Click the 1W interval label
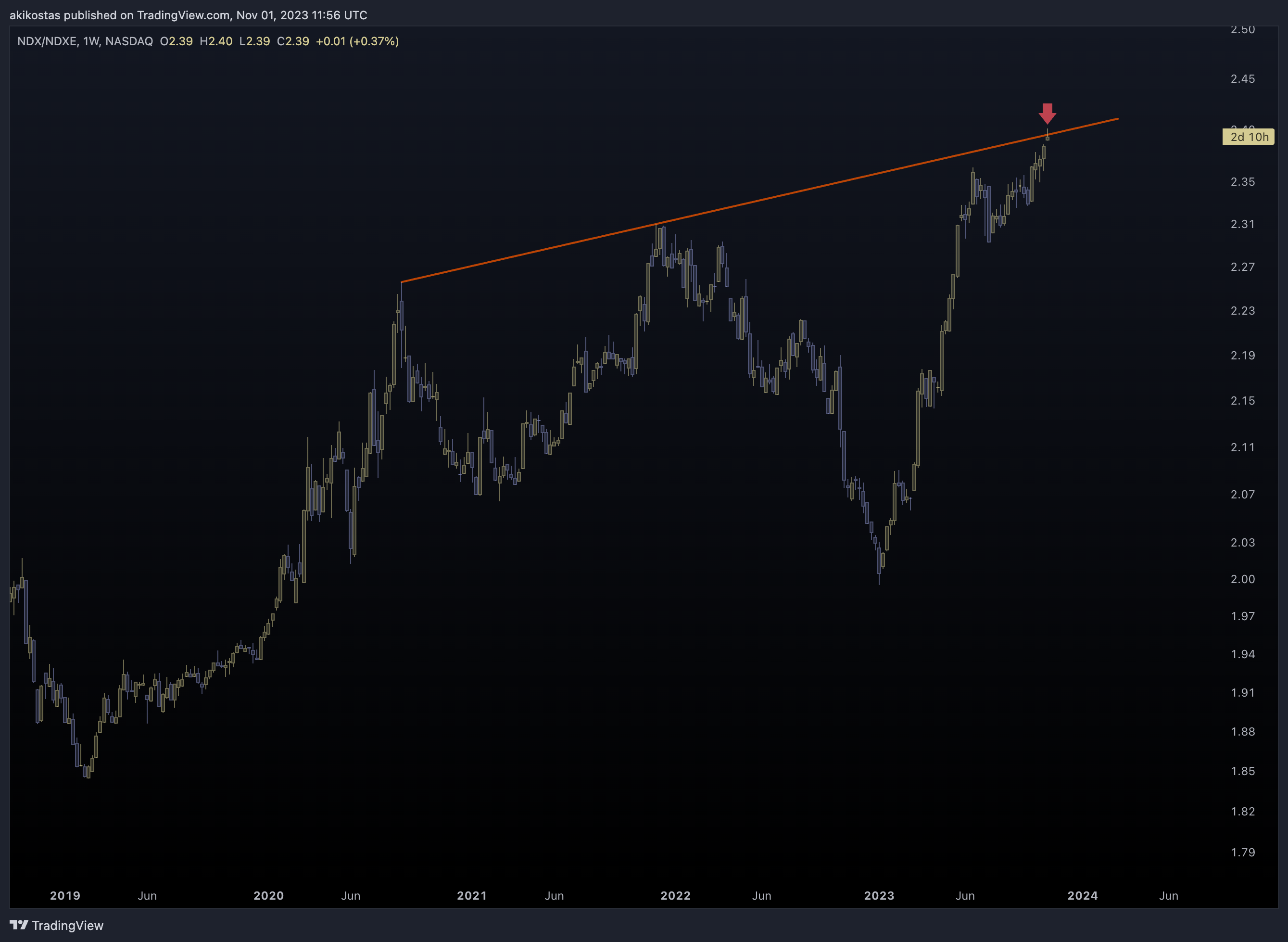The width and height of the screenshot is (1288, 942). [x=90, y=41]
